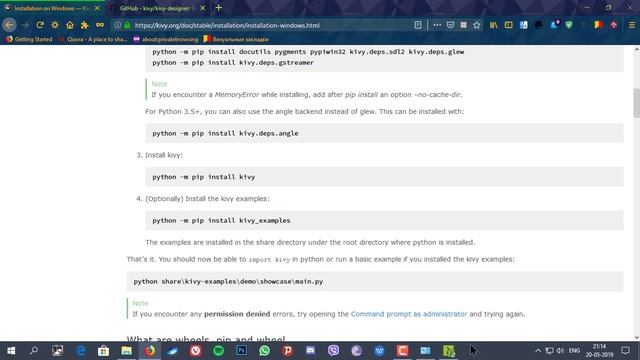Click the kivy.deps.gstreamer install line
The width and height of the screenshot is (640, 360).
pyautogui.click(x=233, y=62)
